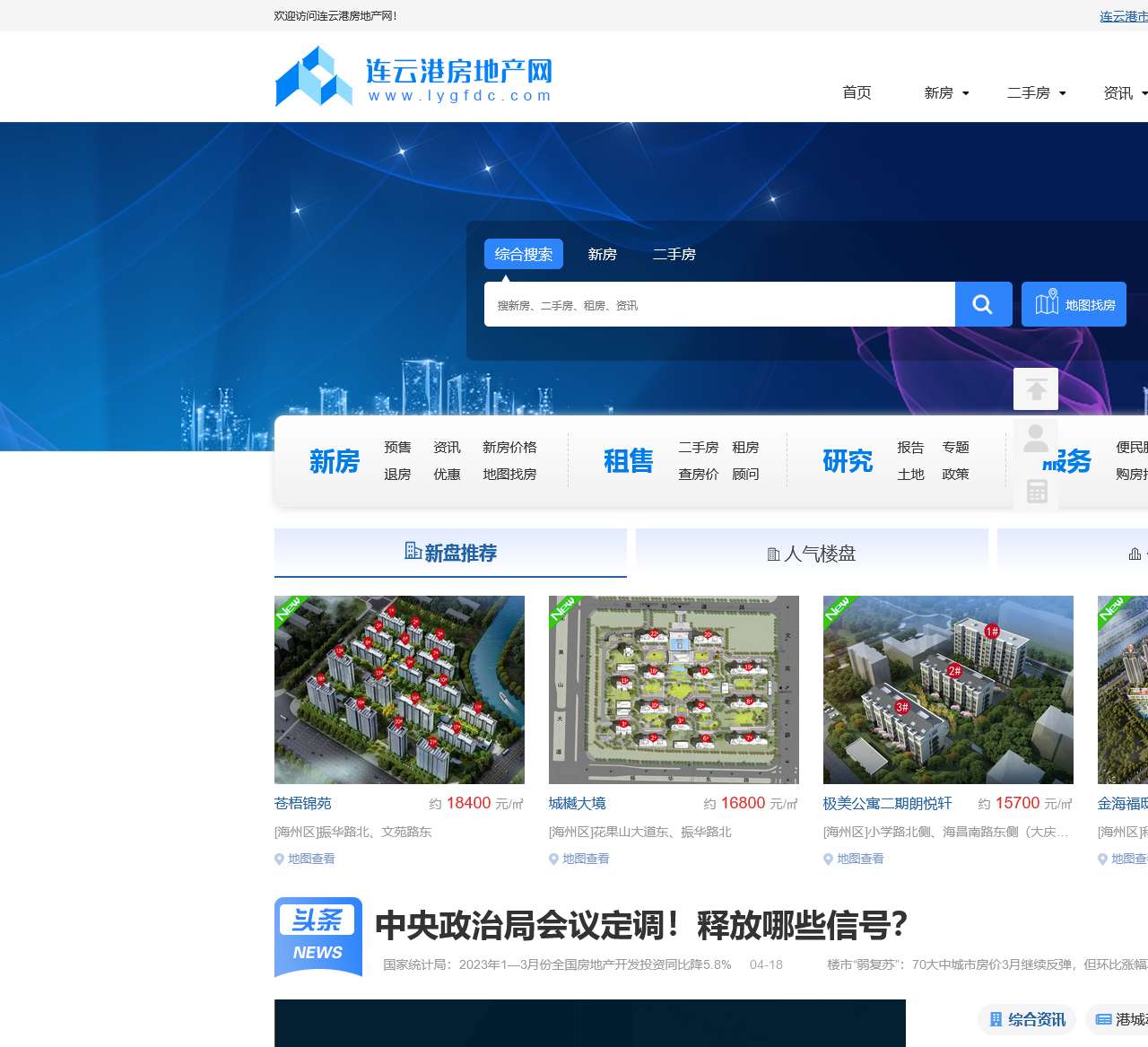The image size is (1148, 1047).
Task: Click 租房 in the 租售 menu
Action: 745,447
